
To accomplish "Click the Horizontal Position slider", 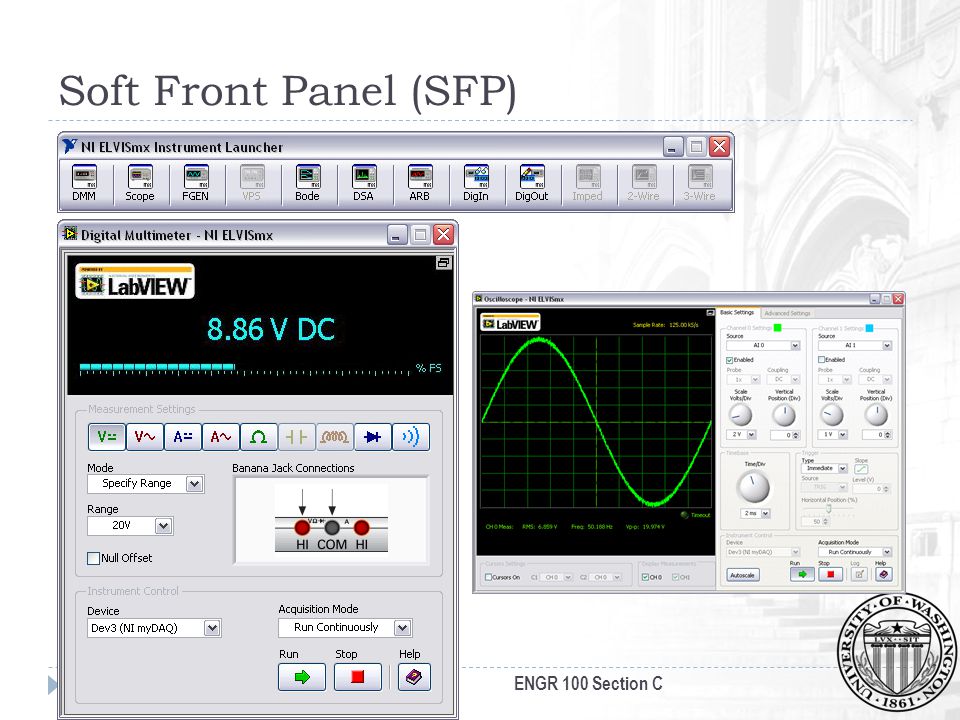I will pyautogui.click(x=828, y=508).
